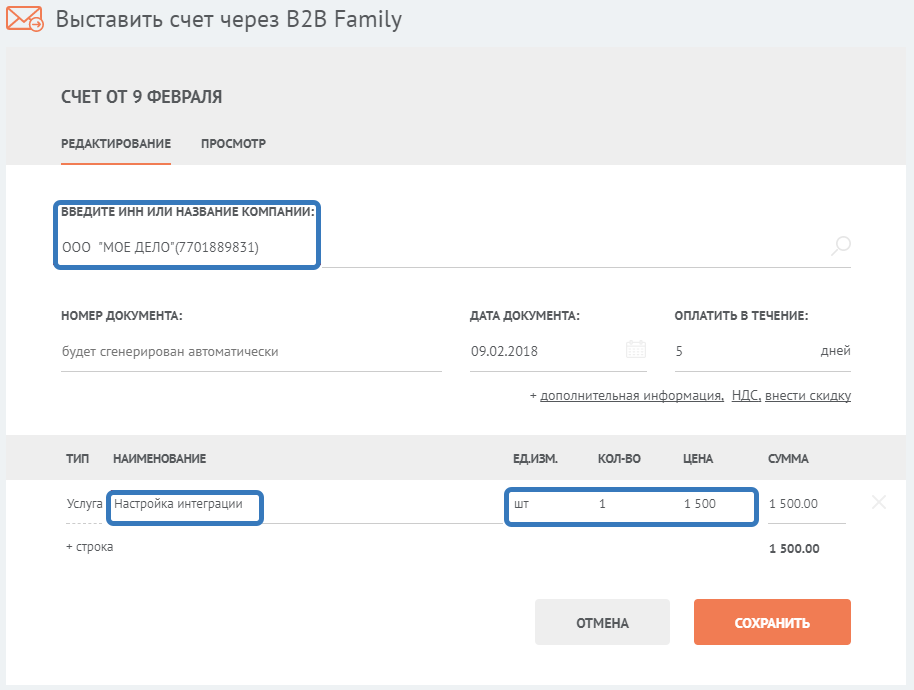Click the price field showing 1 500
The width and height of the screenshot is (914, 690).
(x=710, y=504)
